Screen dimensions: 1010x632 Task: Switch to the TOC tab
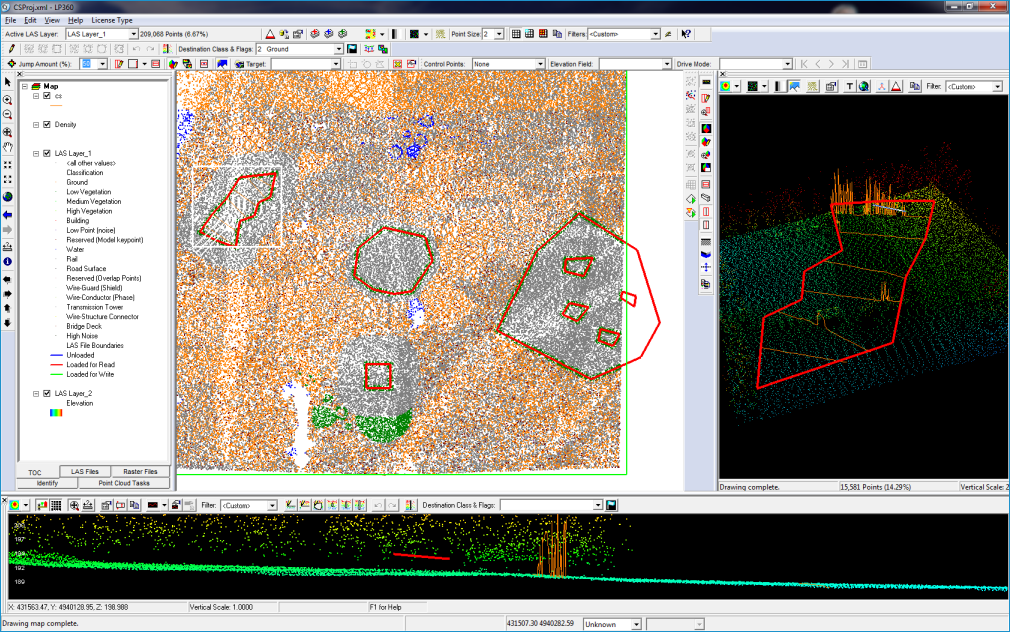pos(35,472)
